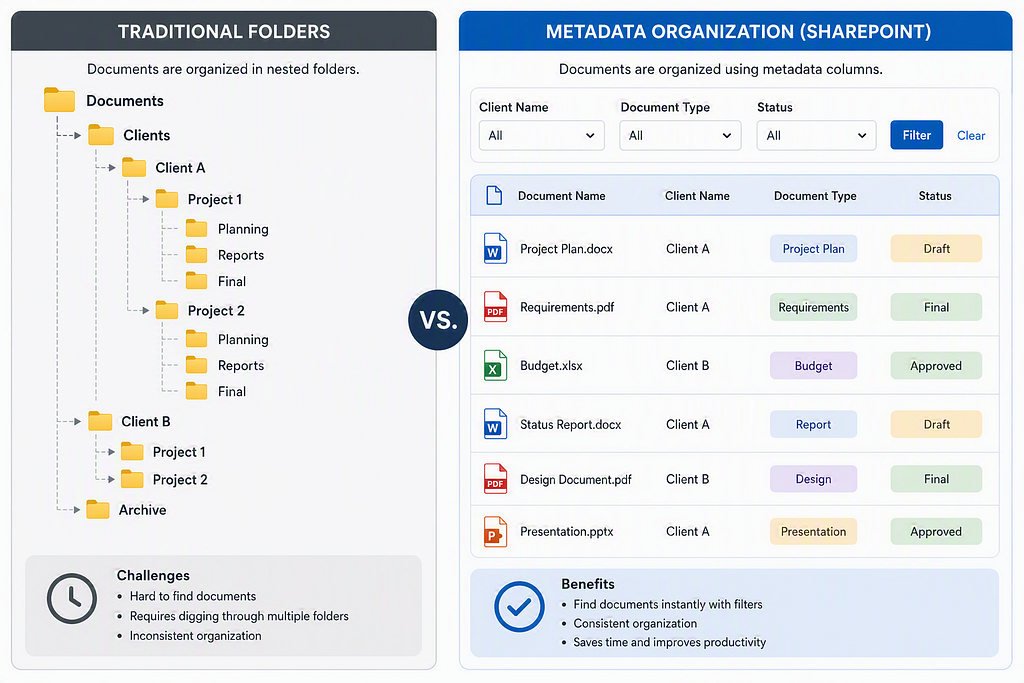This screenshot has width=1024, height=683.
Task: Click the blue Filter button
Action: point(916,135)
